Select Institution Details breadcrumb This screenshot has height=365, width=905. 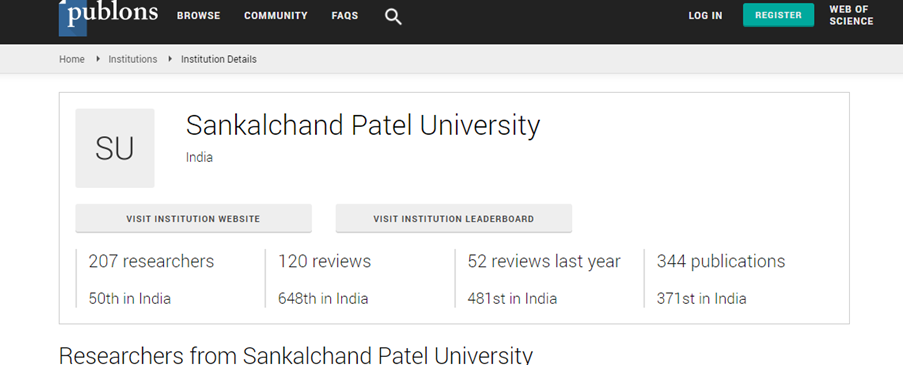coord(219,59)
